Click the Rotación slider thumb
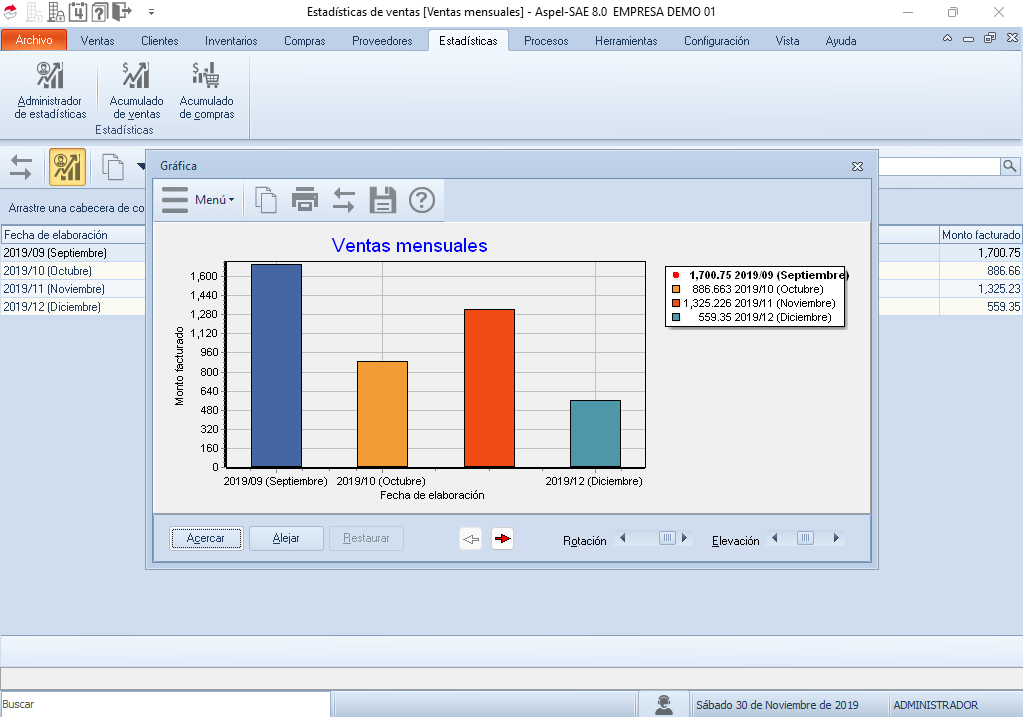Image resolution: width=1023 pixels, height=717 pixels. [x=667, y=538]
